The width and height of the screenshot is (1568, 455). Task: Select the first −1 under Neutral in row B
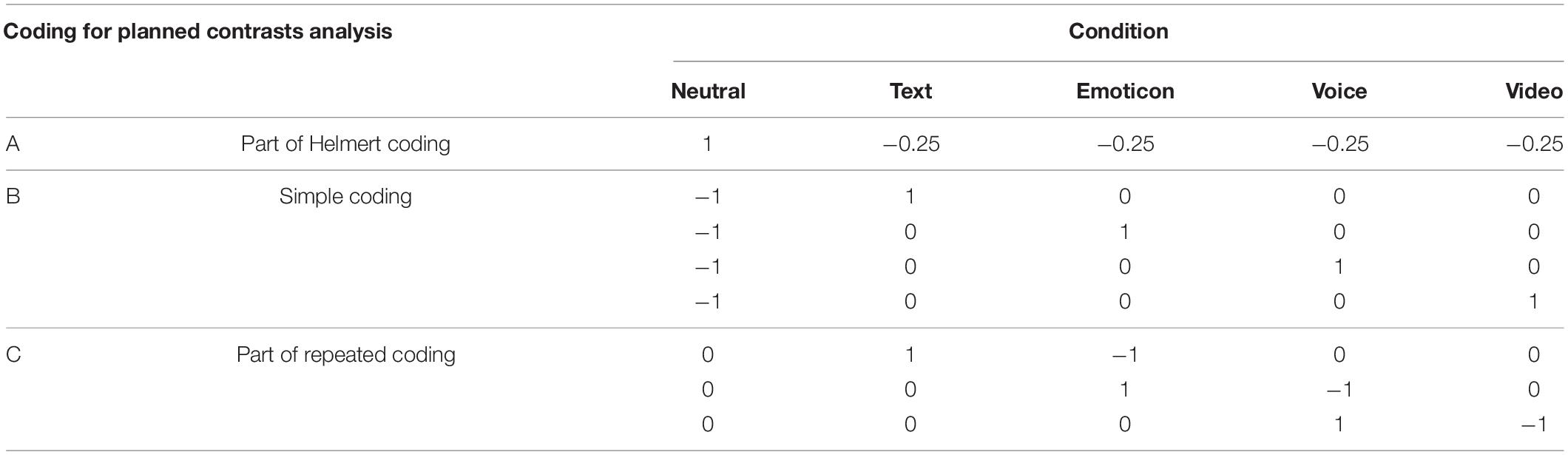point(708,197)
